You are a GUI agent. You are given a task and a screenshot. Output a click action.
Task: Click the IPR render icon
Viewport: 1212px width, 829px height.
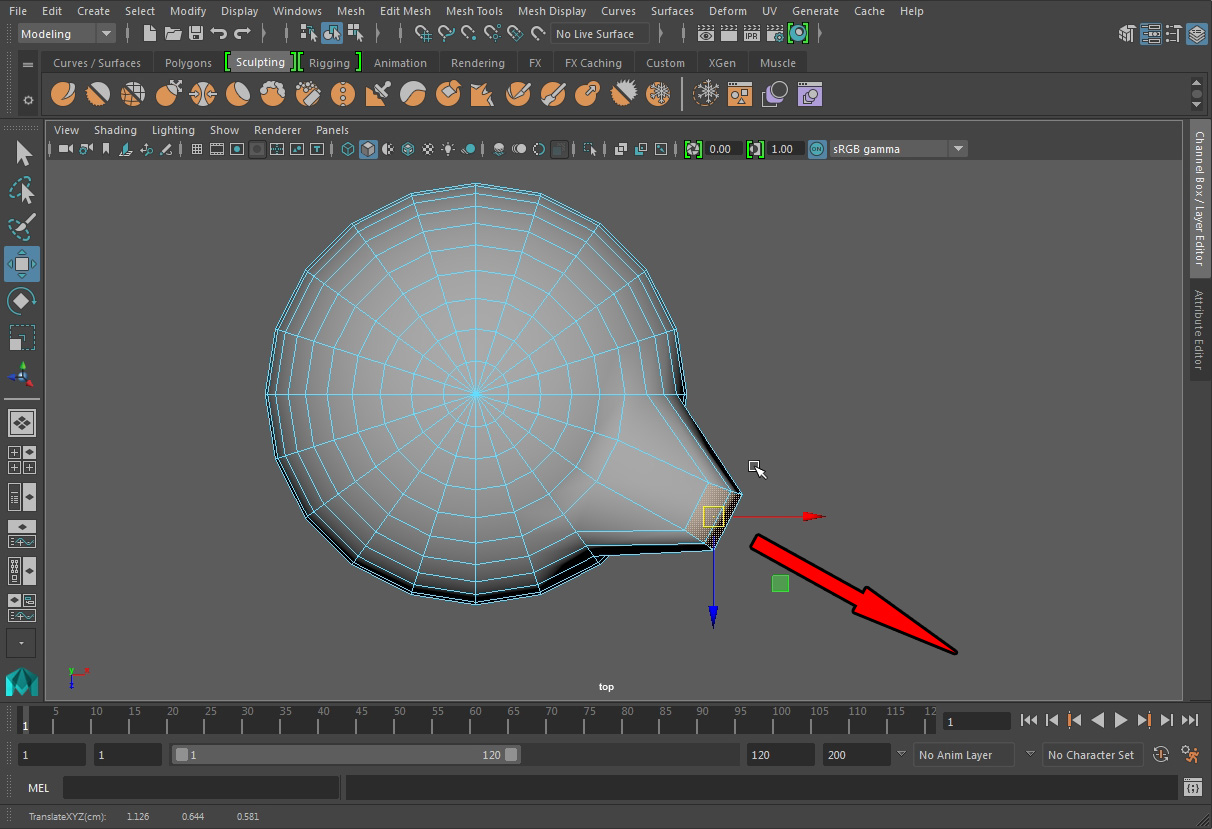click(751, 34)
